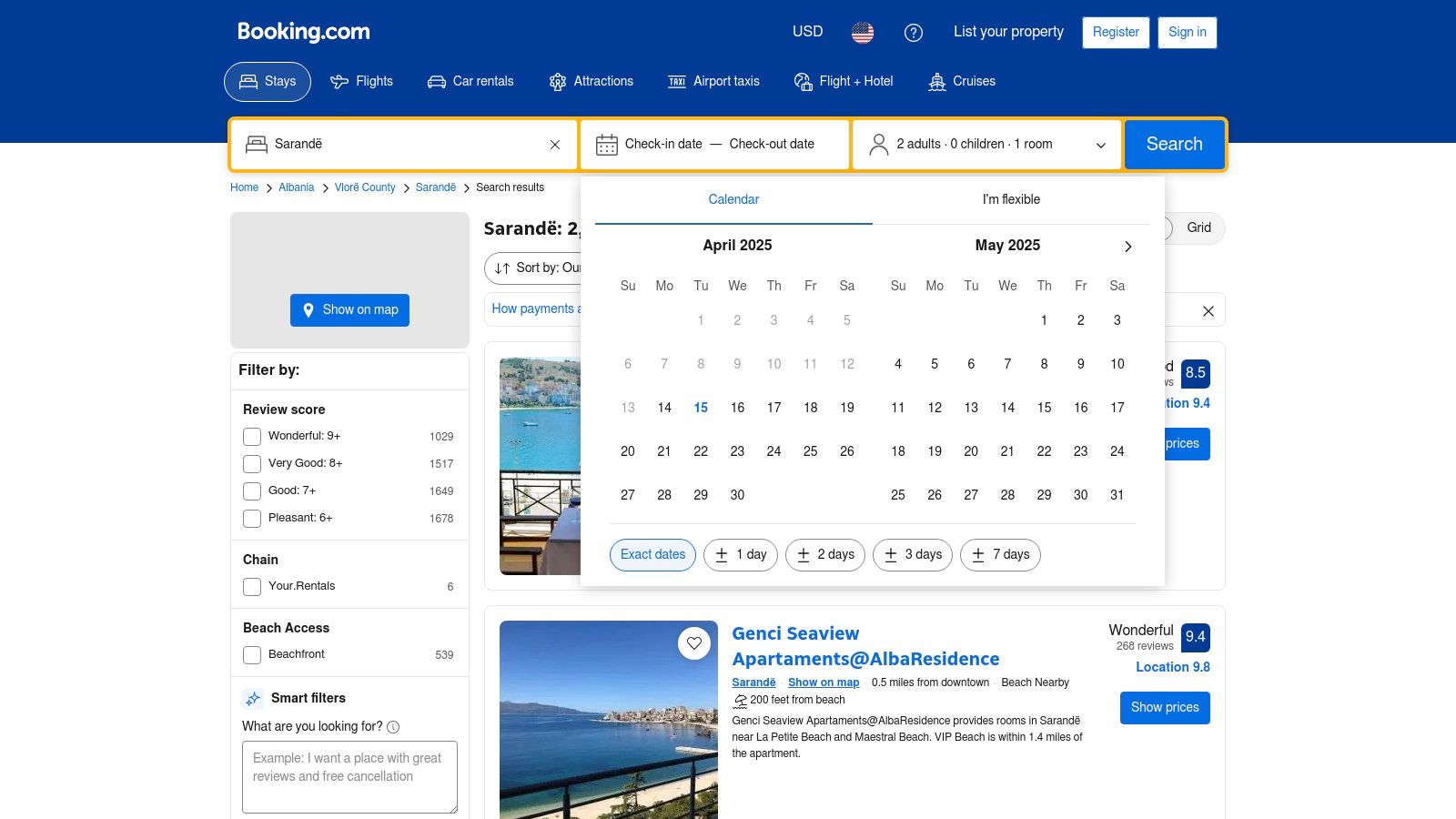This screenshot has height=819, width=1456.
Task: Open the Genci Seaview Apartaments title link
Action: point(865,646)
